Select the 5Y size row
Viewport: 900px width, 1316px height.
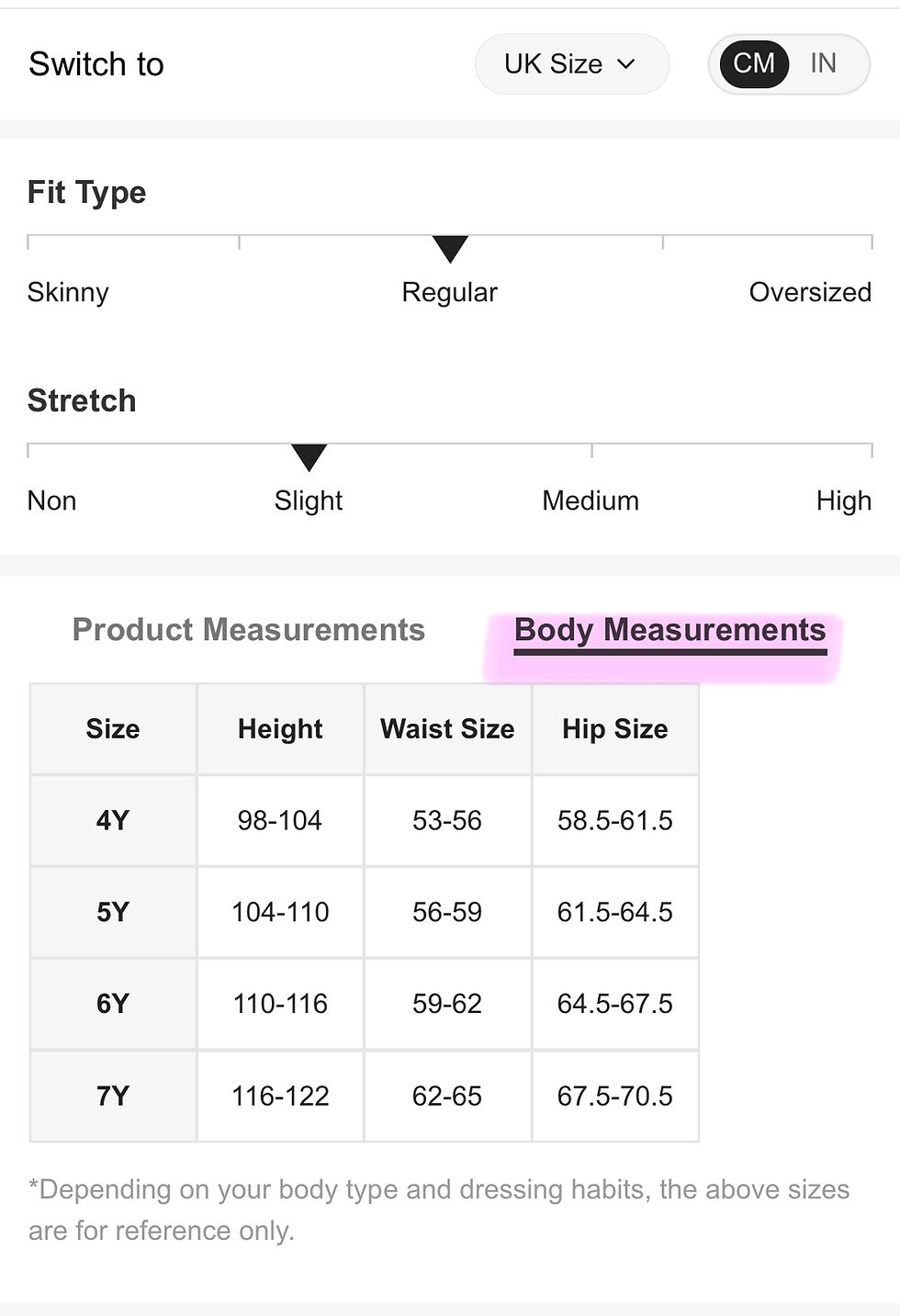tap(365, 912)
